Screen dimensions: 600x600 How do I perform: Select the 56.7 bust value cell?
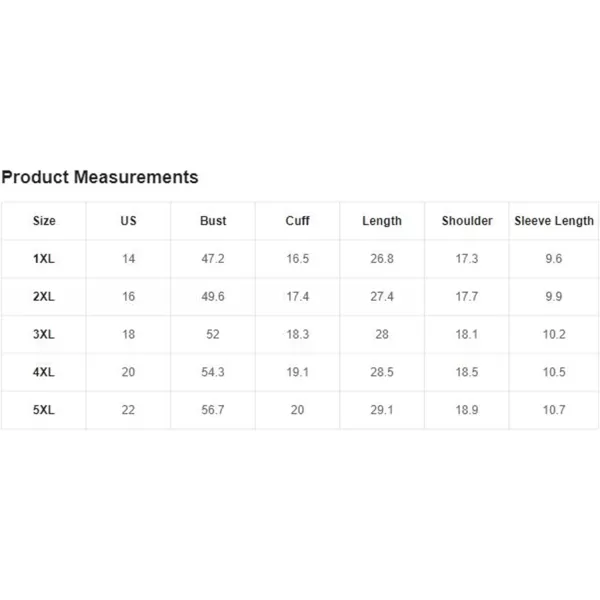[x=213, y=410]
